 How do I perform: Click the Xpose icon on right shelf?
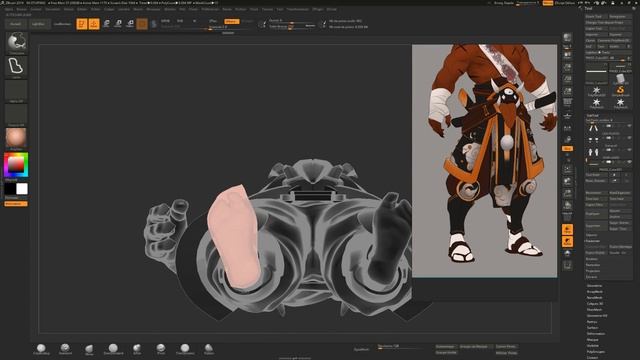coord(567,265)
